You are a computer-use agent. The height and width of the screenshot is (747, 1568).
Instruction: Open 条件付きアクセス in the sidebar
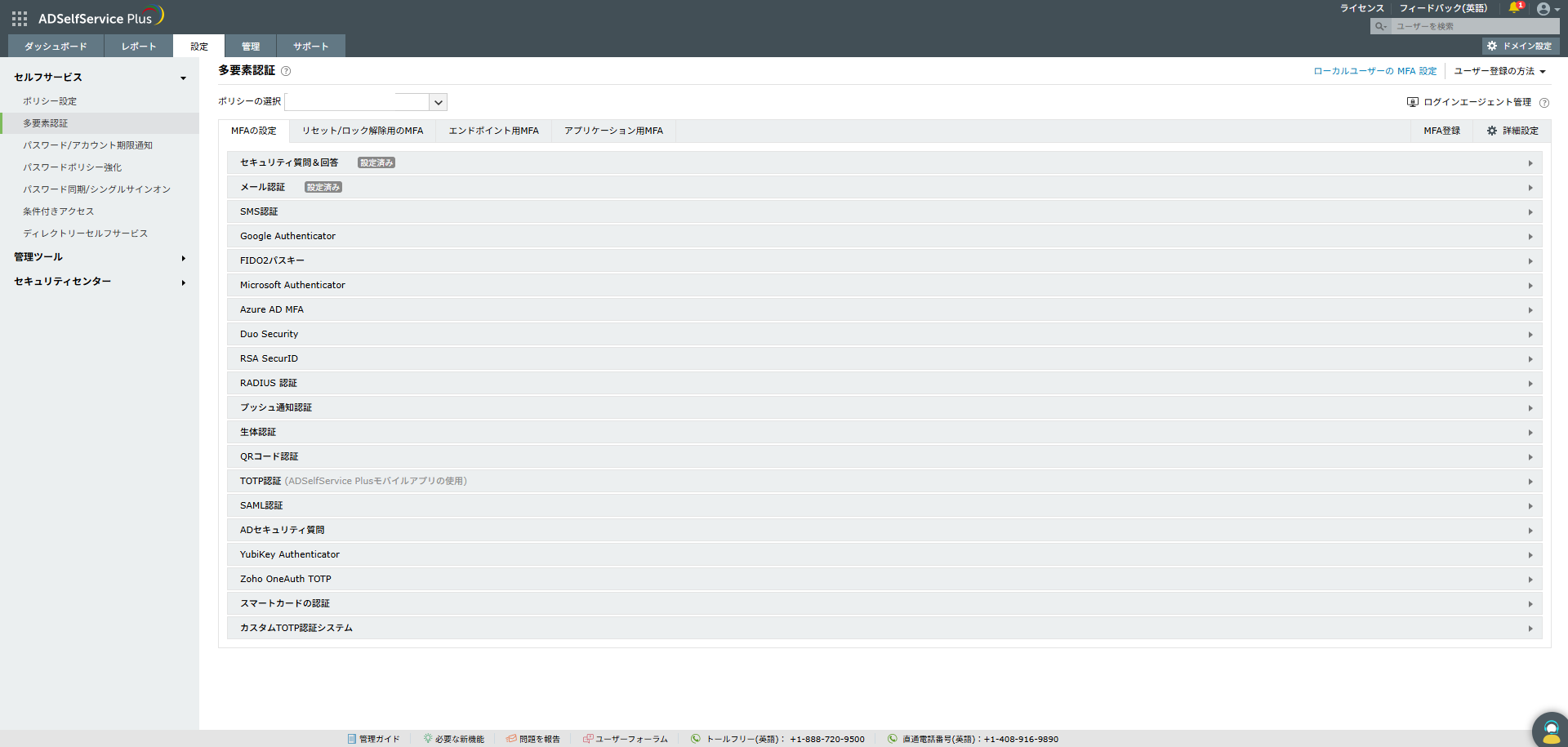pos(58,211)
